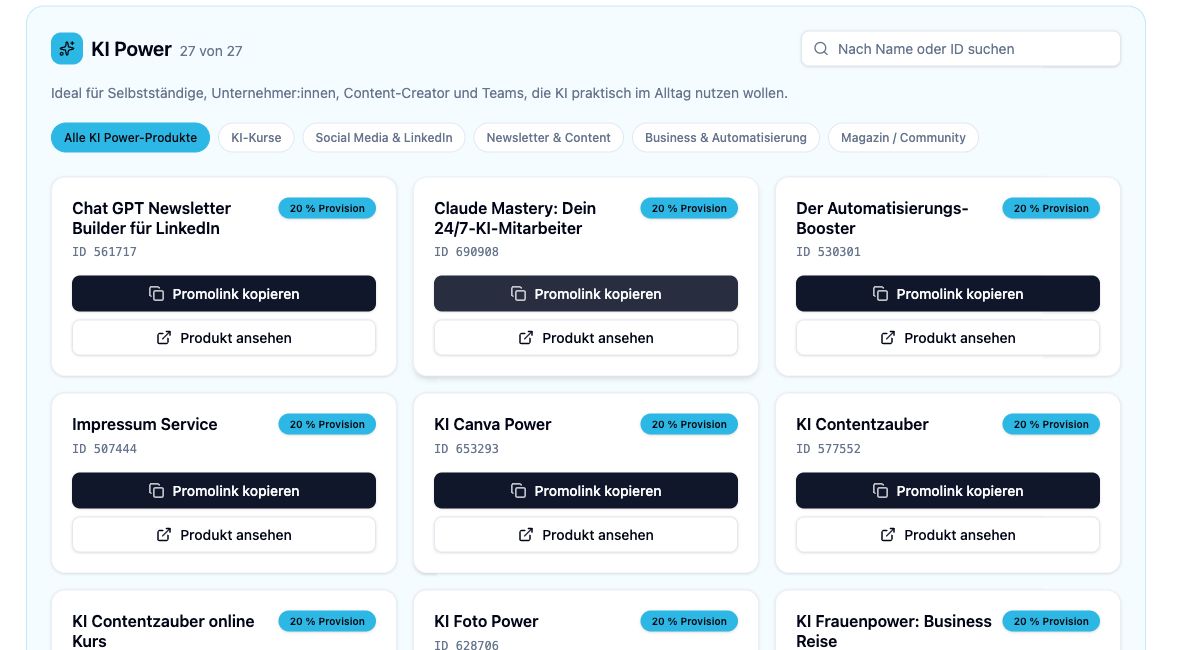Filter by Social Media & LinkedIn
This screenshot has width=1200, height=650.
click(384, 138)
